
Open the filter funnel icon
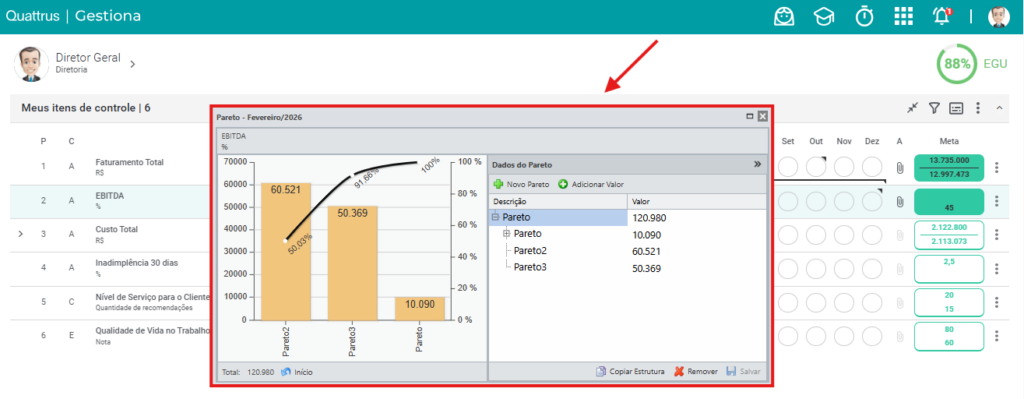(x=935, y=108)
